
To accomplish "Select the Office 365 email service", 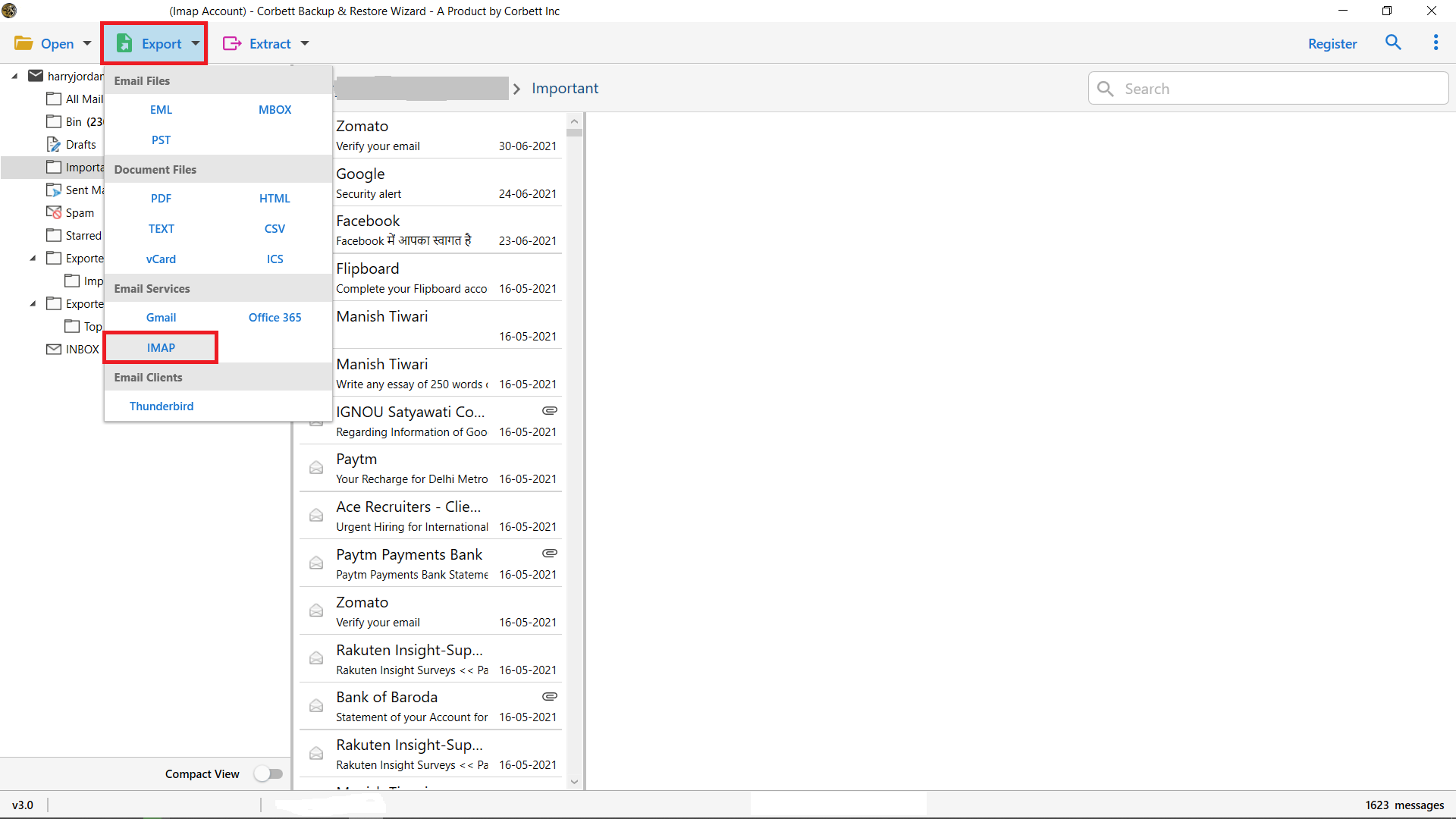I will coord(274,317).
